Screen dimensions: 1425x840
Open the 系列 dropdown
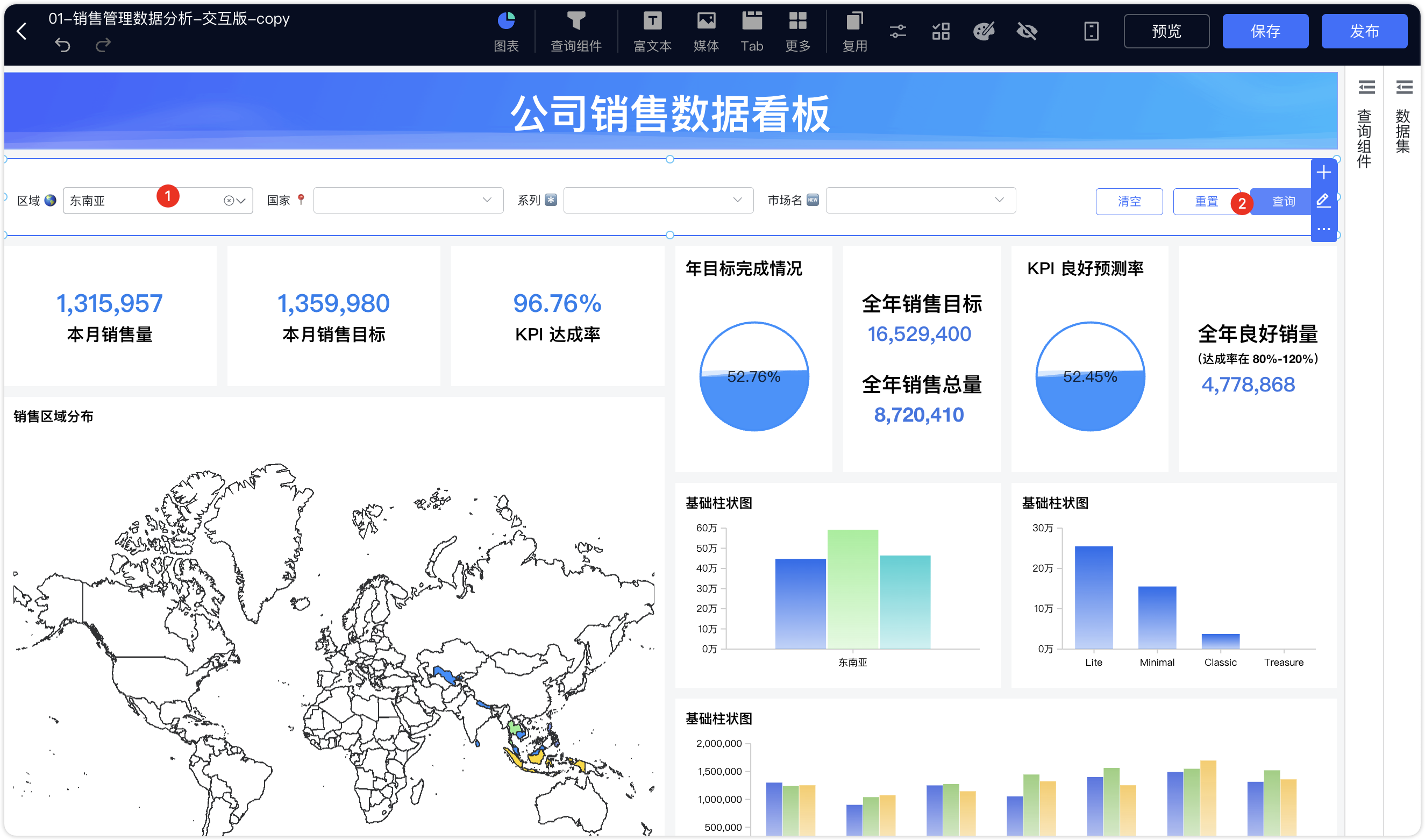[x=658, y=200]
